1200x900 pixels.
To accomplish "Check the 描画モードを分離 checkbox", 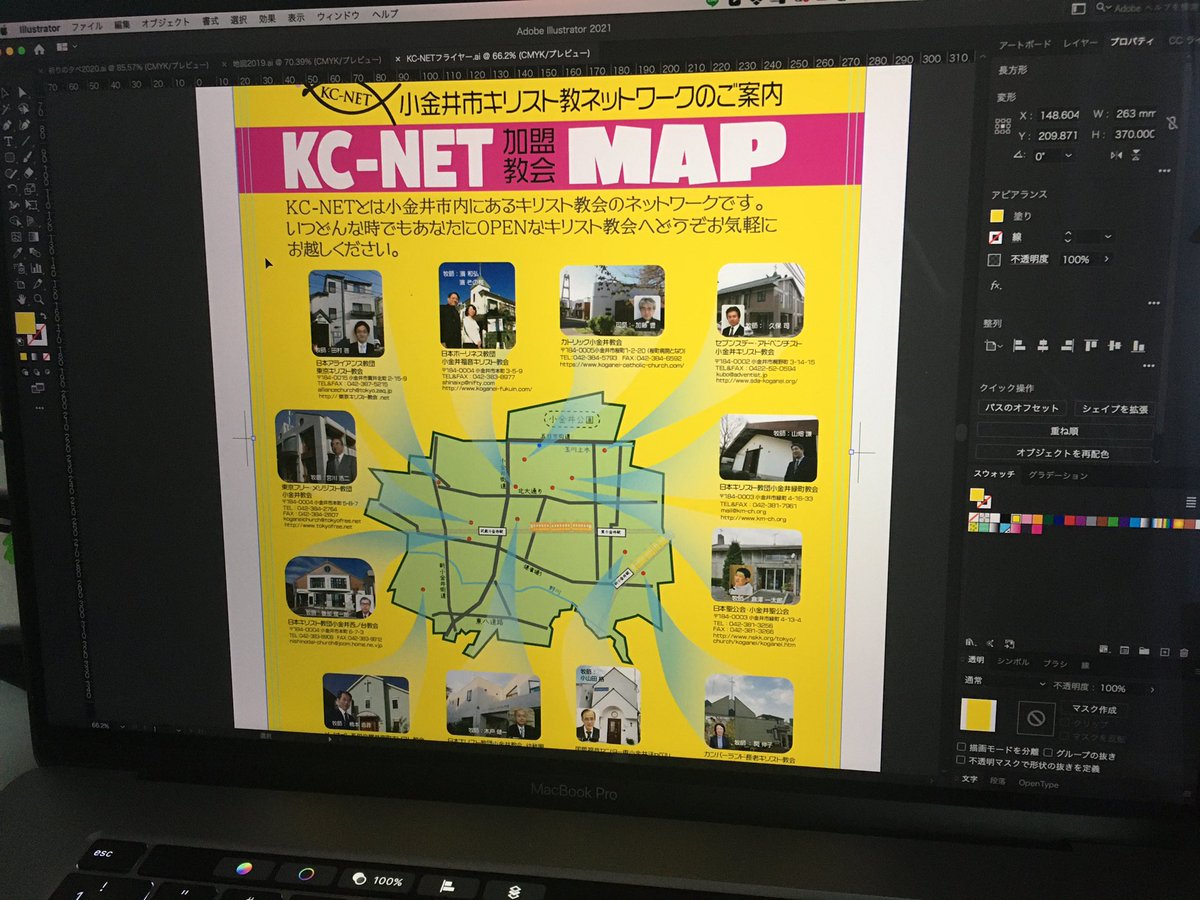I will tap(961, 747).
